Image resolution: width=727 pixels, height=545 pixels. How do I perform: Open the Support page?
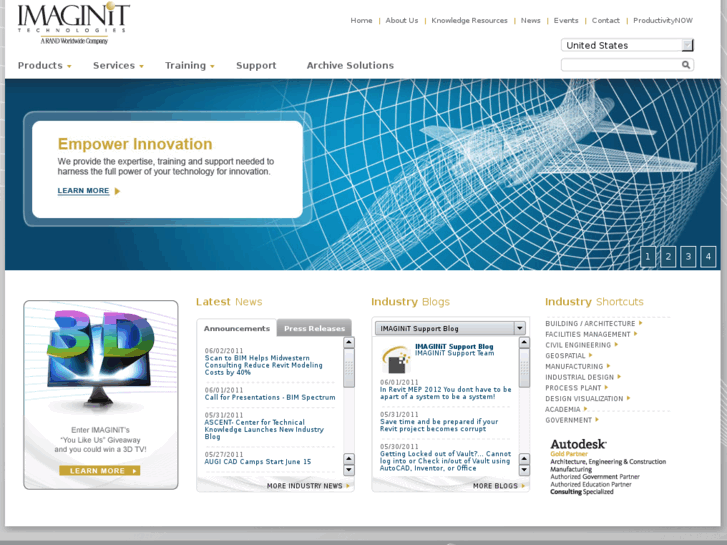tap(256, 65)
